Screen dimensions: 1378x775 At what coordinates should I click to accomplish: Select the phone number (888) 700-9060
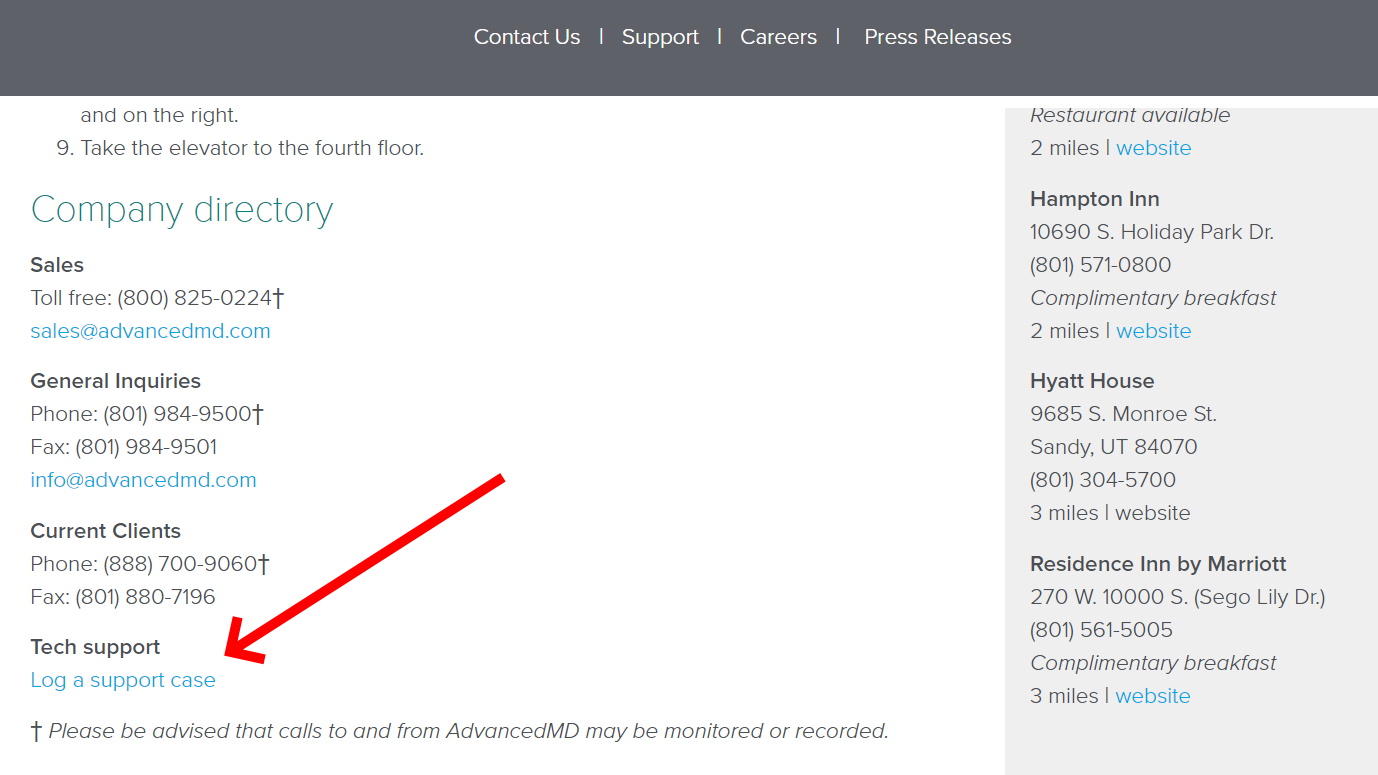tap(181, 564)
